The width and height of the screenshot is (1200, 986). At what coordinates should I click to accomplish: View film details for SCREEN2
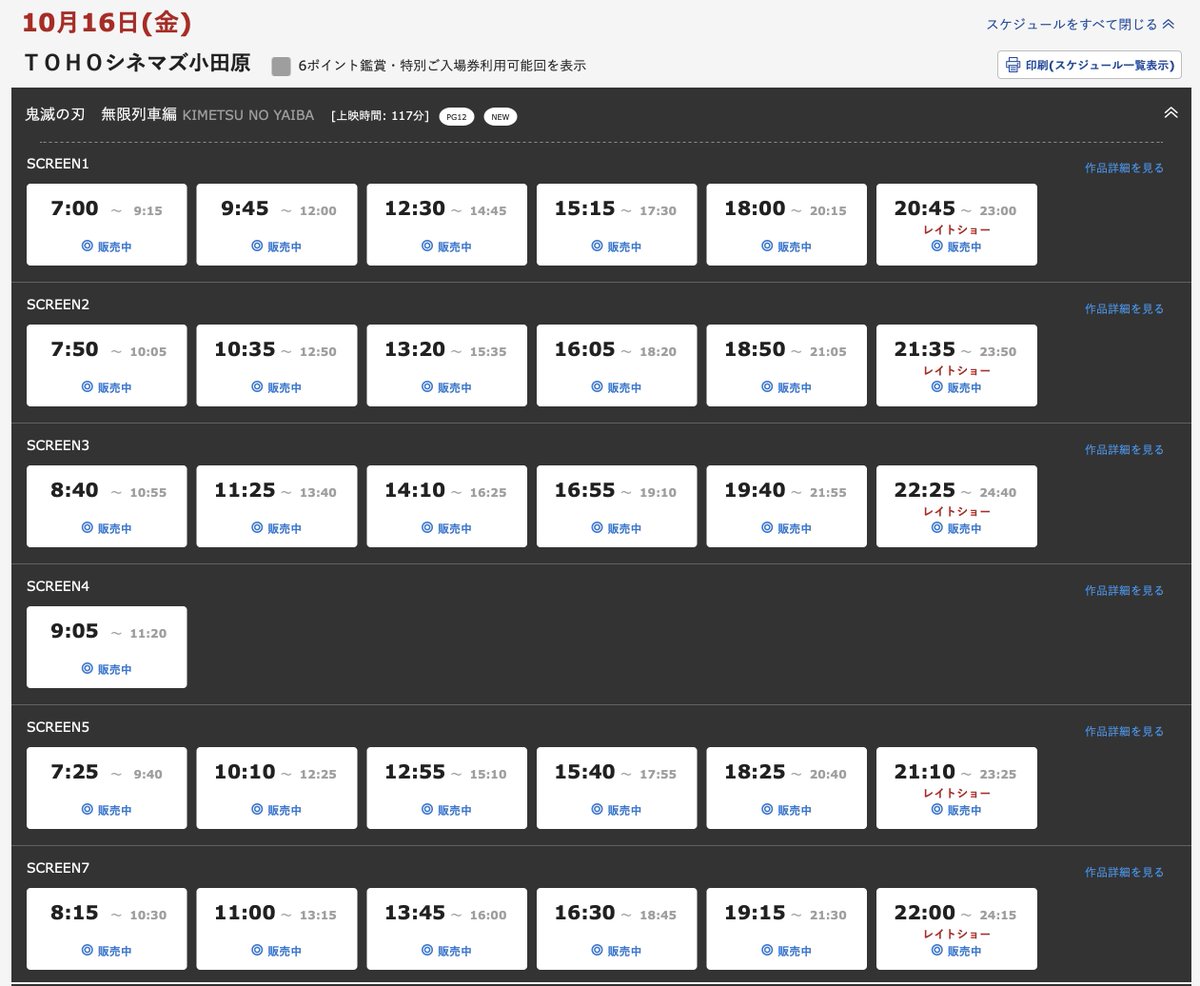click(1124, 309)
